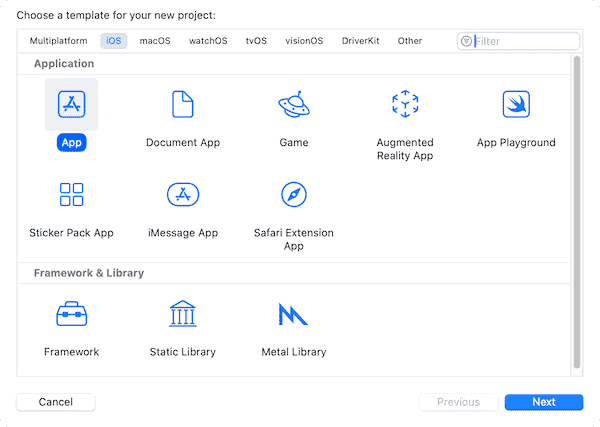Screen dimensions: 600x427
Task: Pick the iMessage App template icon
Action: click(x=183, y=194)
